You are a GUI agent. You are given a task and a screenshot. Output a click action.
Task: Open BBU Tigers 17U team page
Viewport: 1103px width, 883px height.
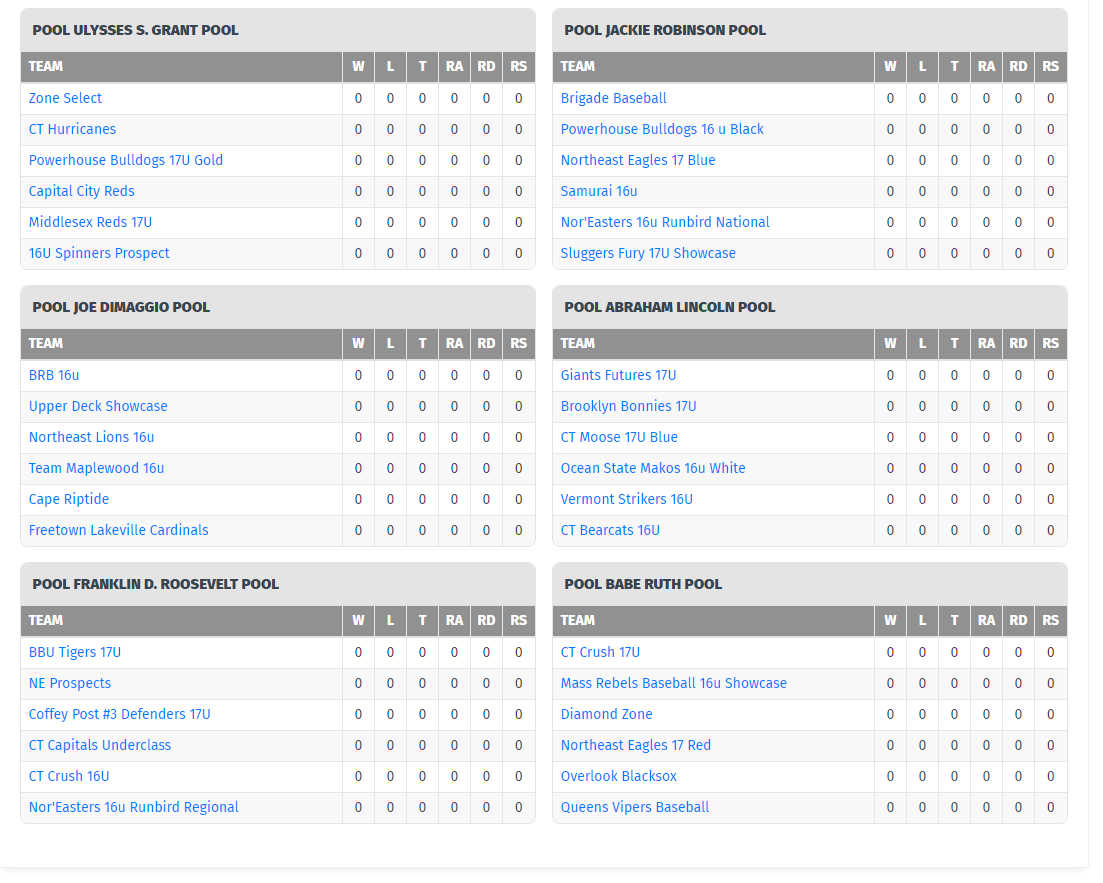click(75, 652)
